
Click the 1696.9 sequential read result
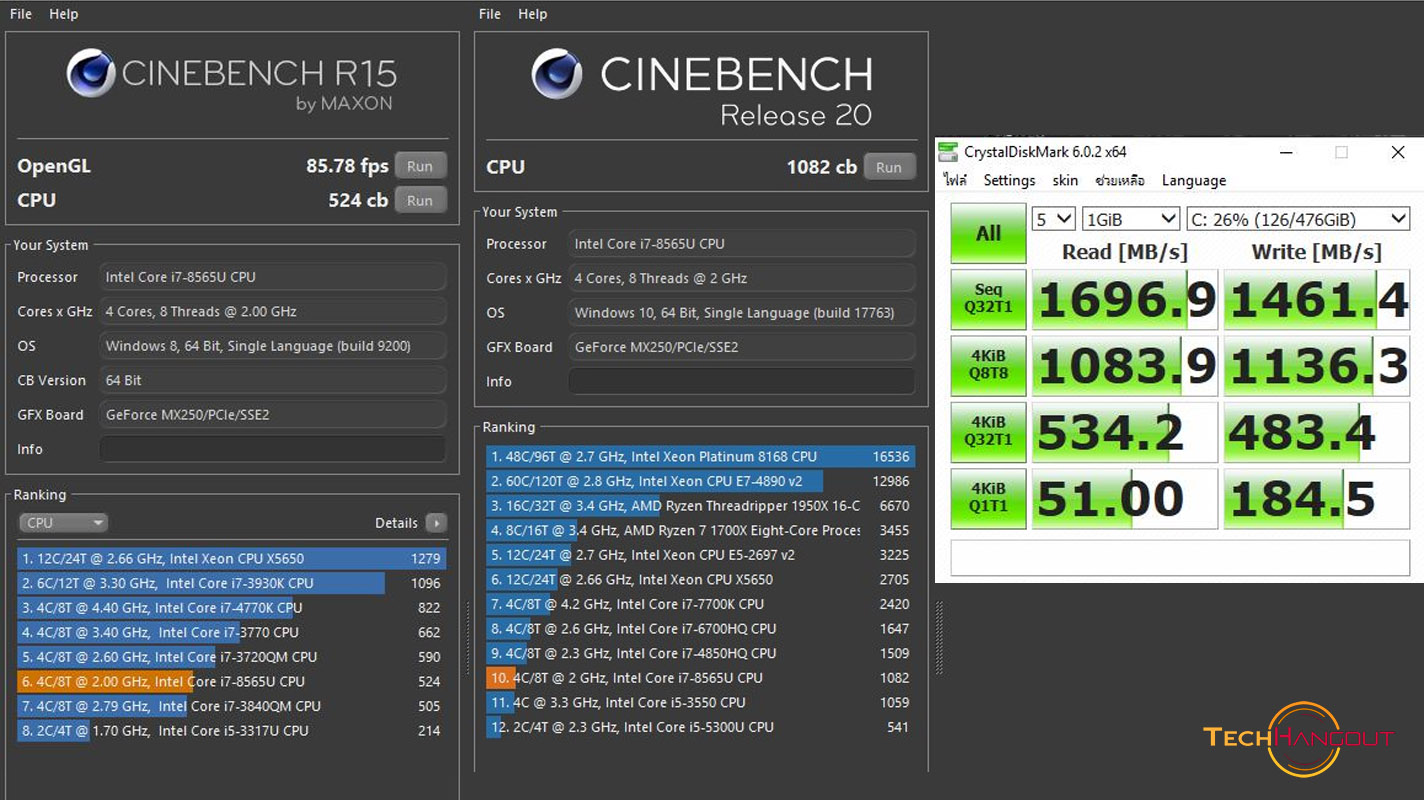[x=1125, y=299]
